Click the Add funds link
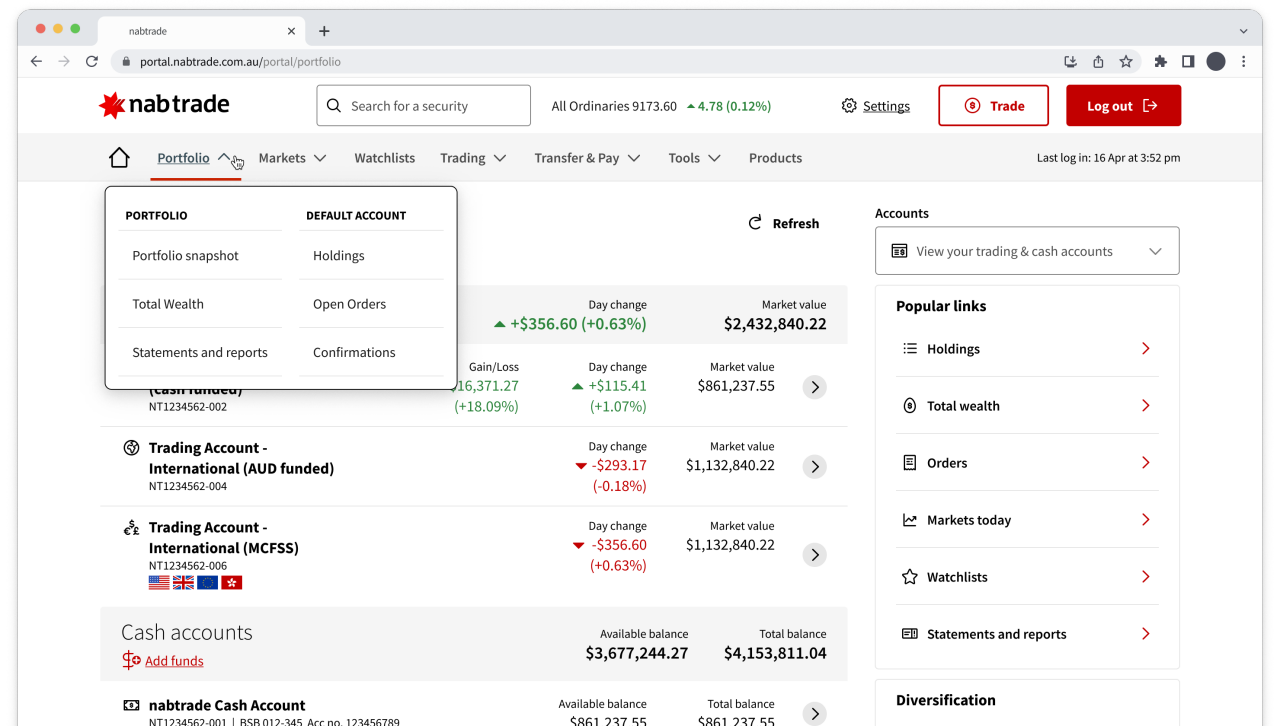Viewport: 1280px width, 726px height. (x=163, y=661)
